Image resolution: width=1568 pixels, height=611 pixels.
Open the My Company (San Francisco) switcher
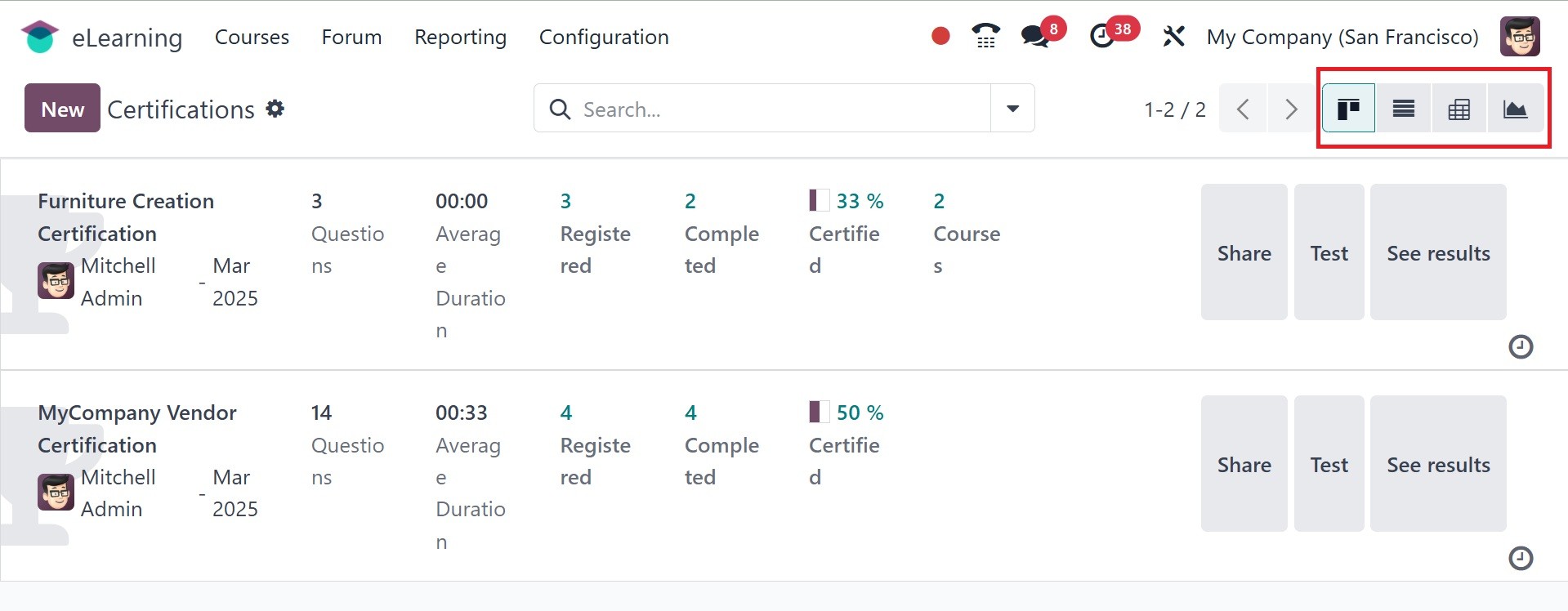tap(1342, 37)
